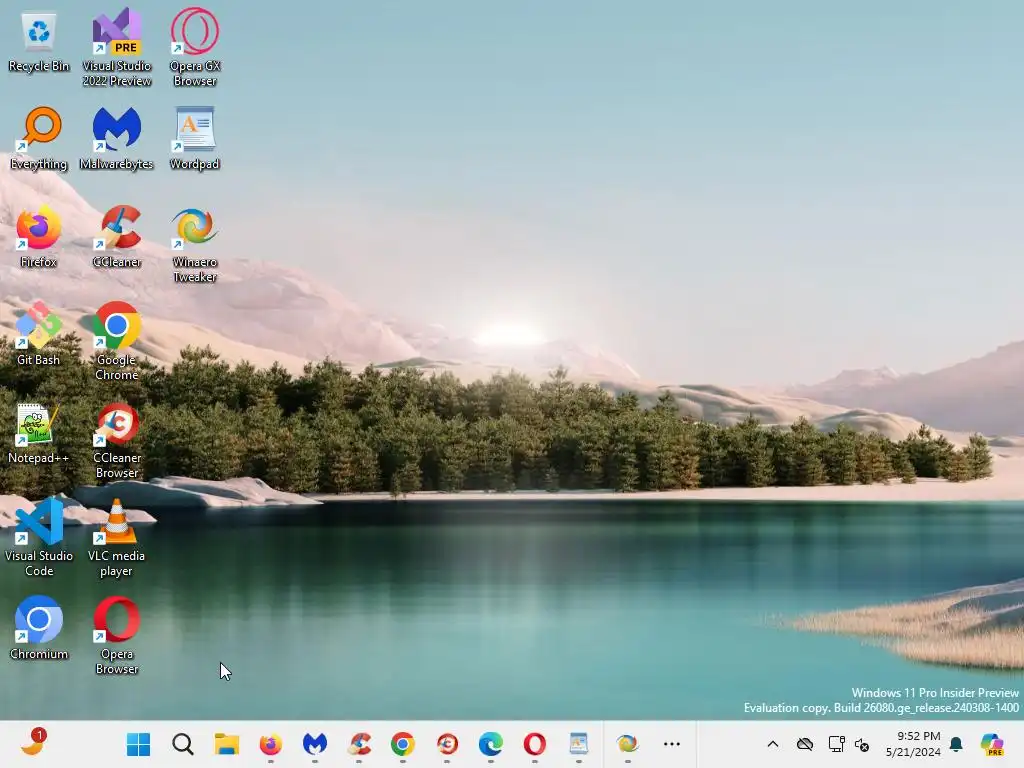Screen dimensions: 1024x768
Task: Select the Malwarebytes desktop shortcut
Action: [x=117, y=139]
